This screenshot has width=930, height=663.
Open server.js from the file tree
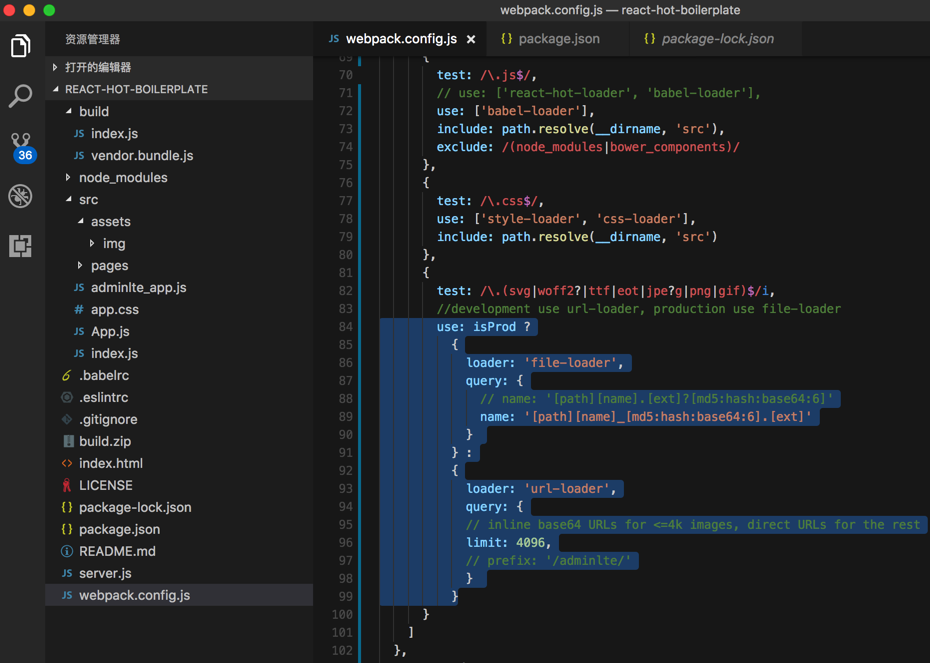(x=105, y=574)
